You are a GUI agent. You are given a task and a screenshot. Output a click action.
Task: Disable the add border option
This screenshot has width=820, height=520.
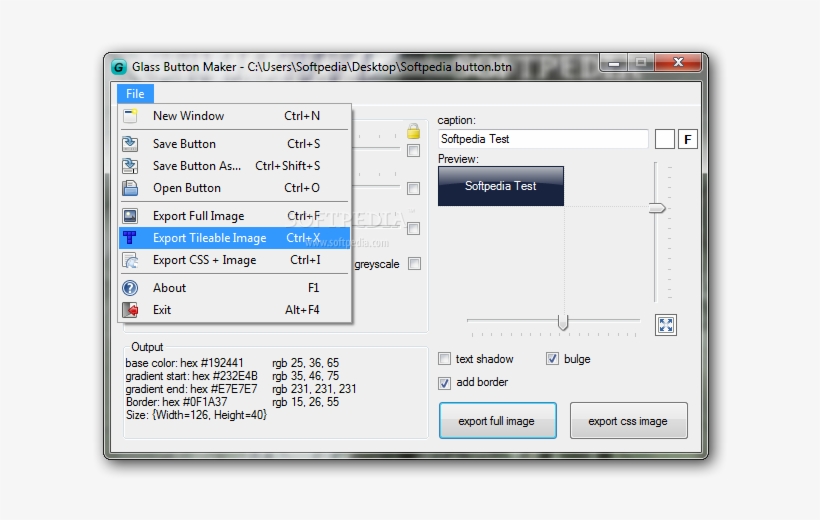click(x=445, y=382)
